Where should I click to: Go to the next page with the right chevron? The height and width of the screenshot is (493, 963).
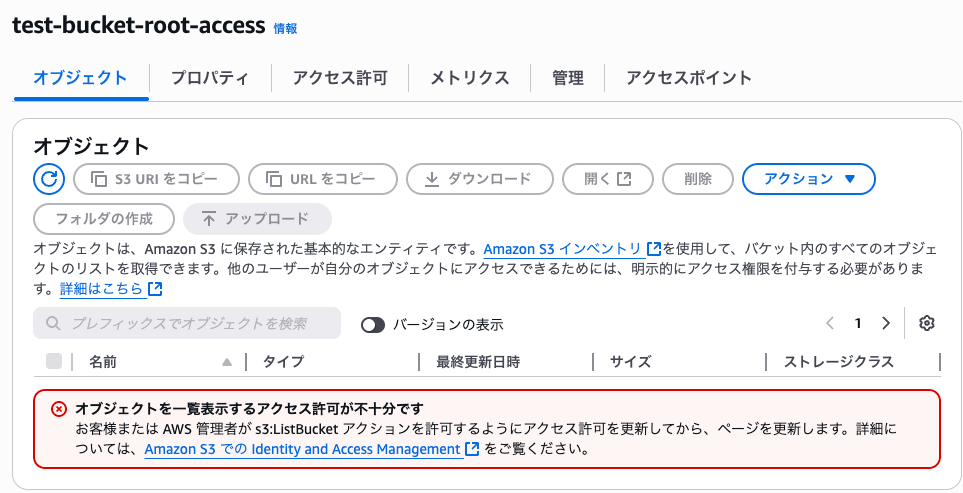[886, 324]
